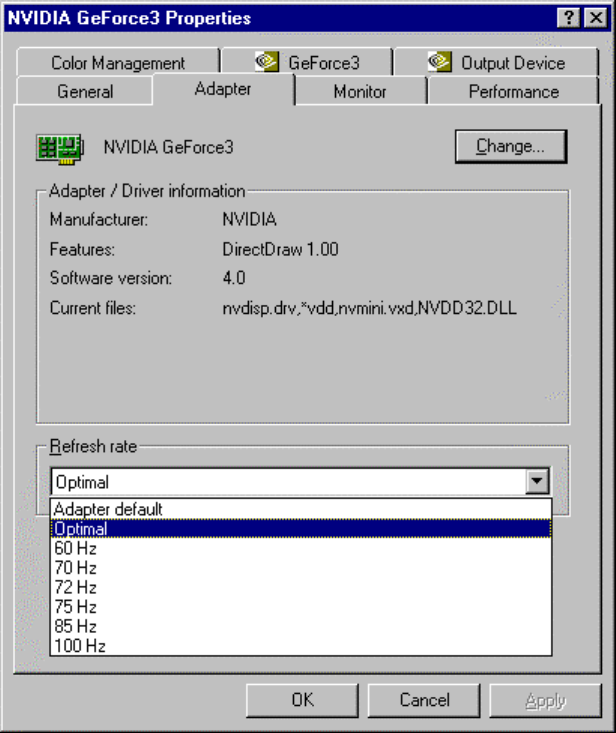The height and width of the screenshot is (733, 616).
Task: Open the Monitor tab
Action: click(360, 91)
